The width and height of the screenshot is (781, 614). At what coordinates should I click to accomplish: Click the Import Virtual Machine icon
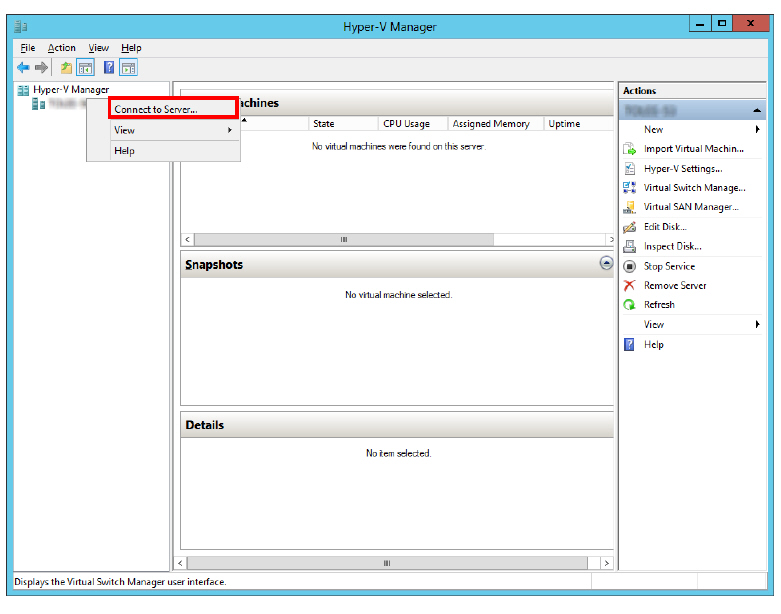pyautogui.click(x=630, y=149)
